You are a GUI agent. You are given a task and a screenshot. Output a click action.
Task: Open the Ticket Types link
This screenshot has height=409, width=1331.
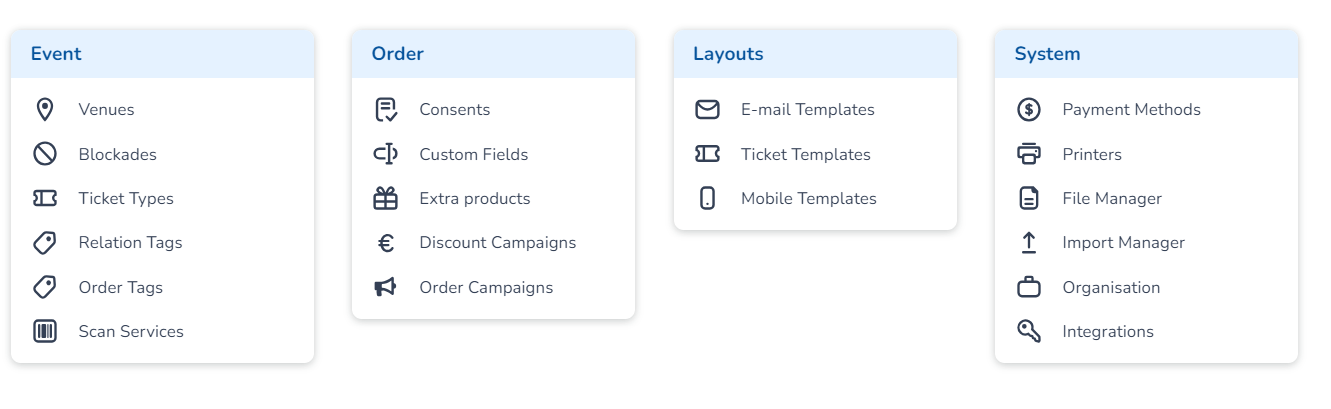coord(126,199)
